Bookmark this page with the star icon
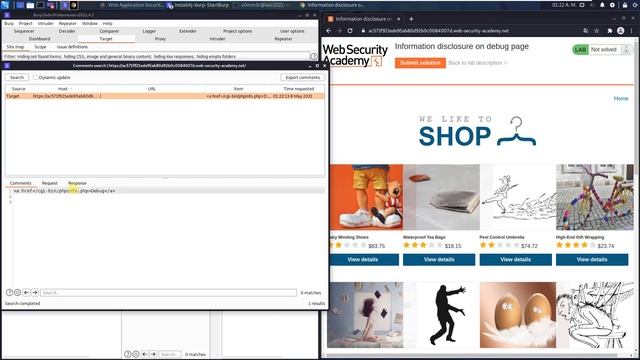Screen dimensions: 640x360 (597, 31)
